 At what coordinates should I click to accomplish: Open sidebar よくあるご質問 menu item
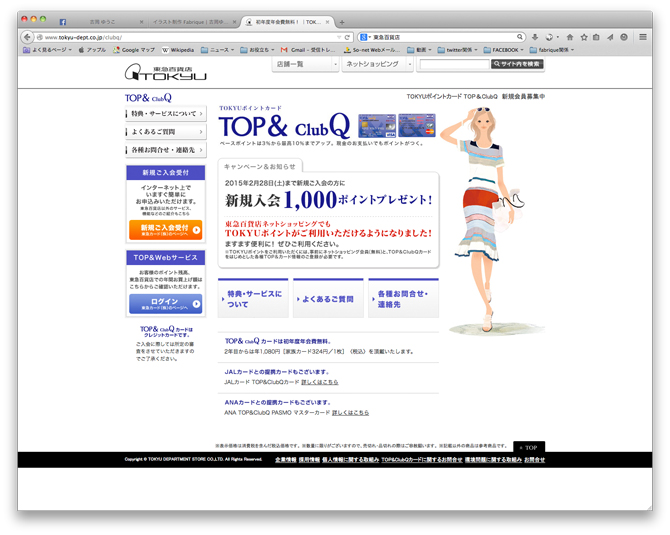166,132
